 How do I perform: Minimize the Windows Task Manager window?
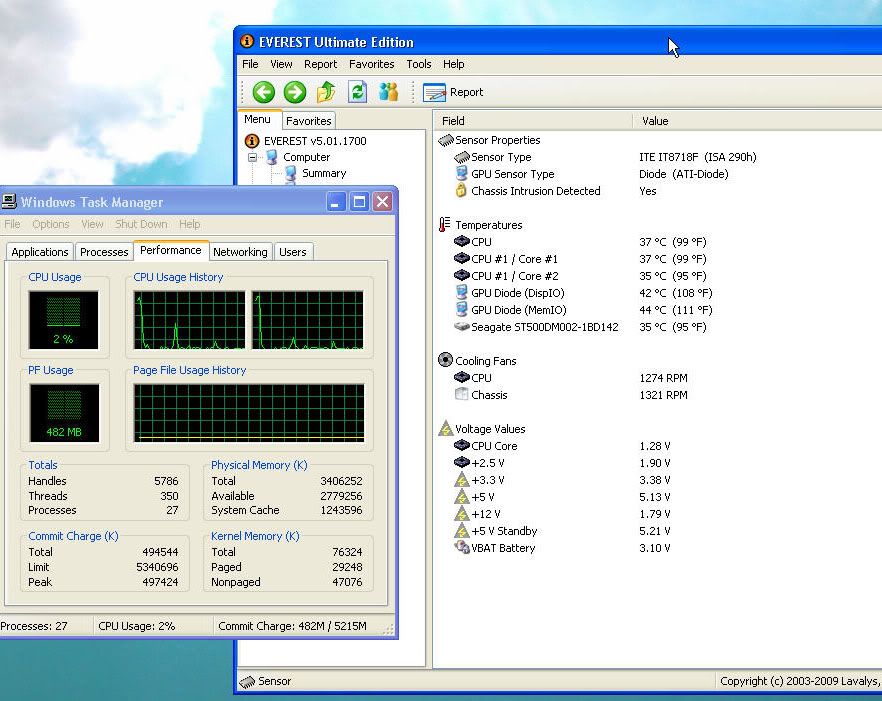click(336, 201)
